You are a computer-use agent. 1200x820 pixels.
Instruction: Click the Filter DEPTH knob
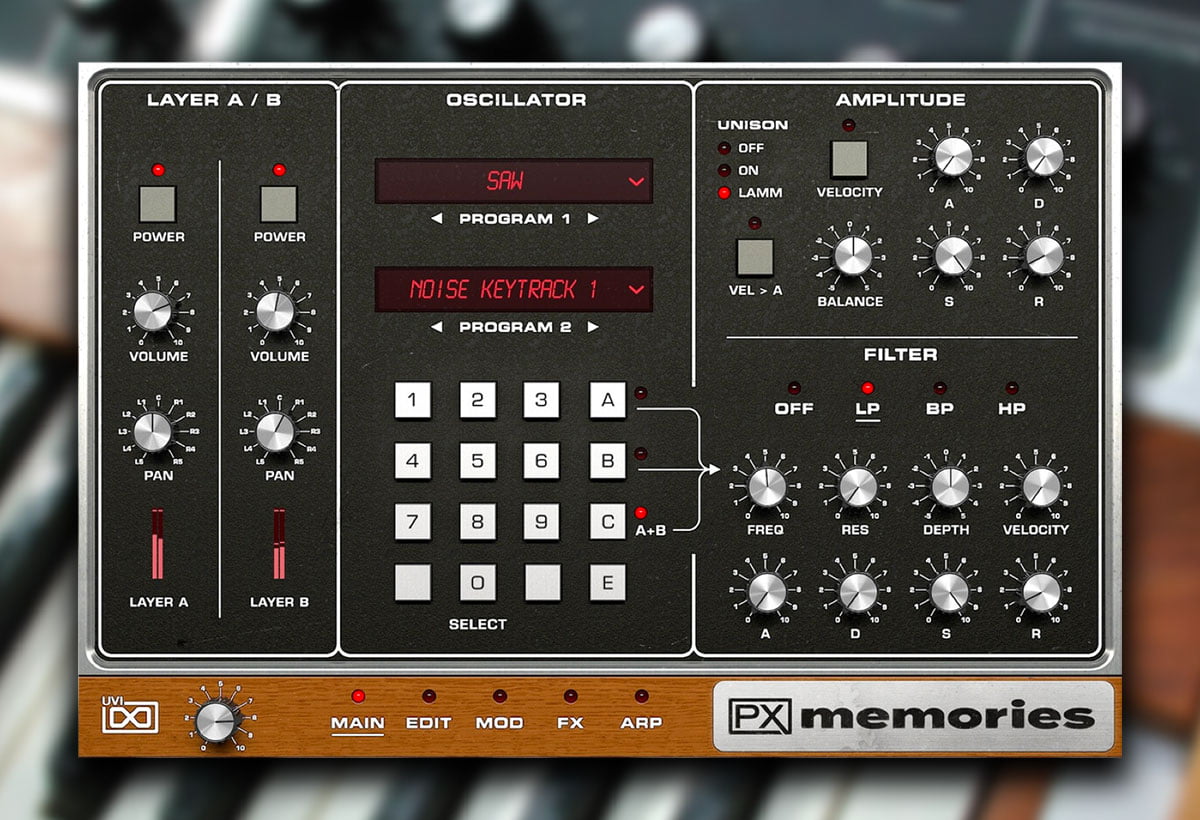tap(949, 486)
